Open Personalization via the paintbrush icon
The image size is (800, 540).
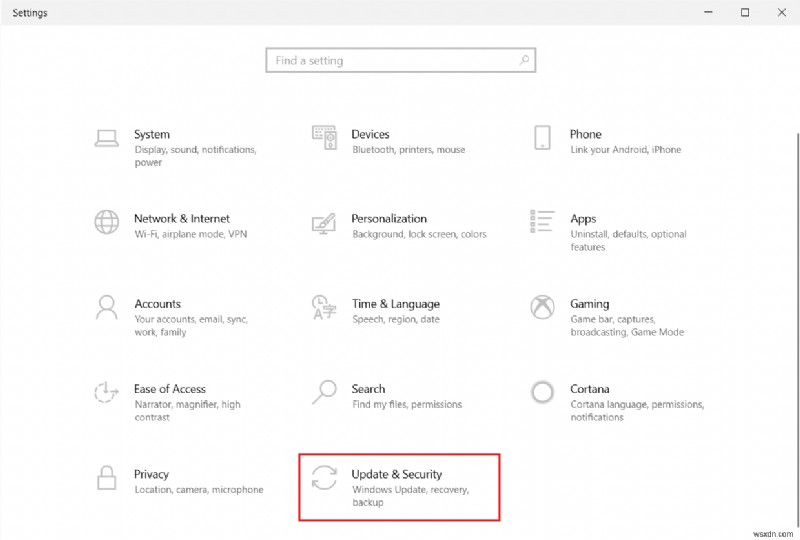click(x=324, y=221)
